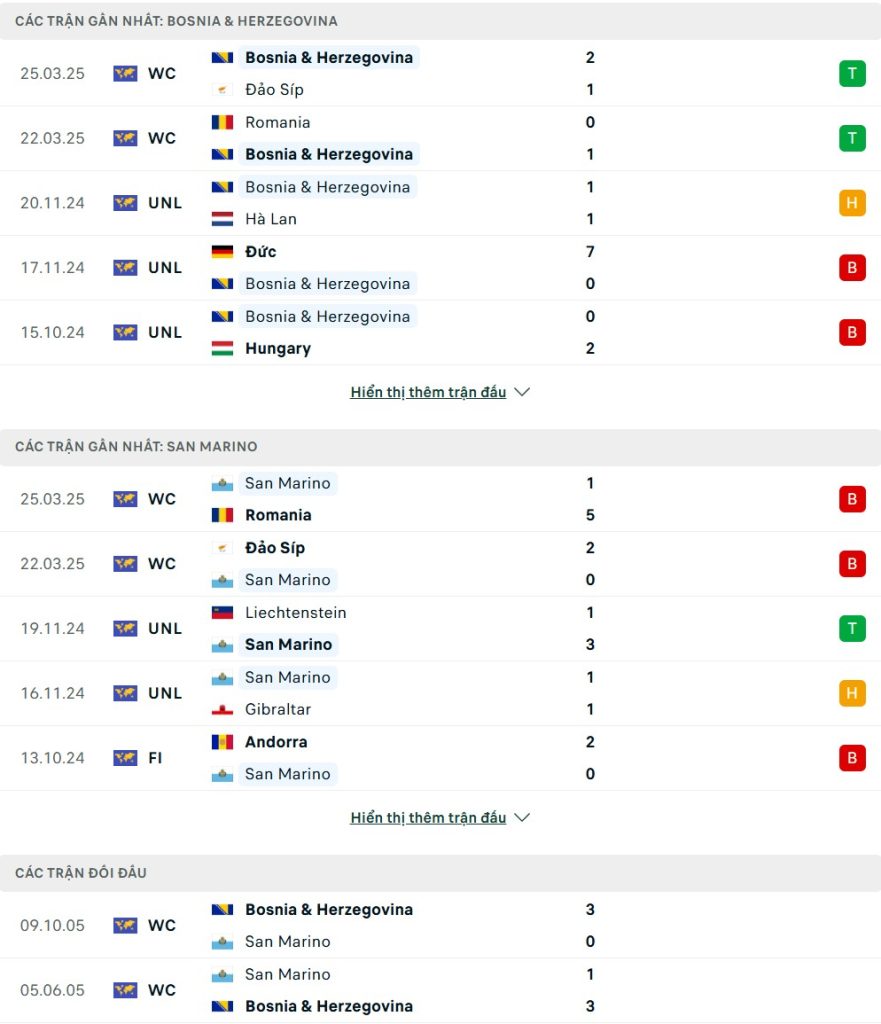Click the Andorra flag icon
This screenshot has height=1024, width=881.
[222, 742]
